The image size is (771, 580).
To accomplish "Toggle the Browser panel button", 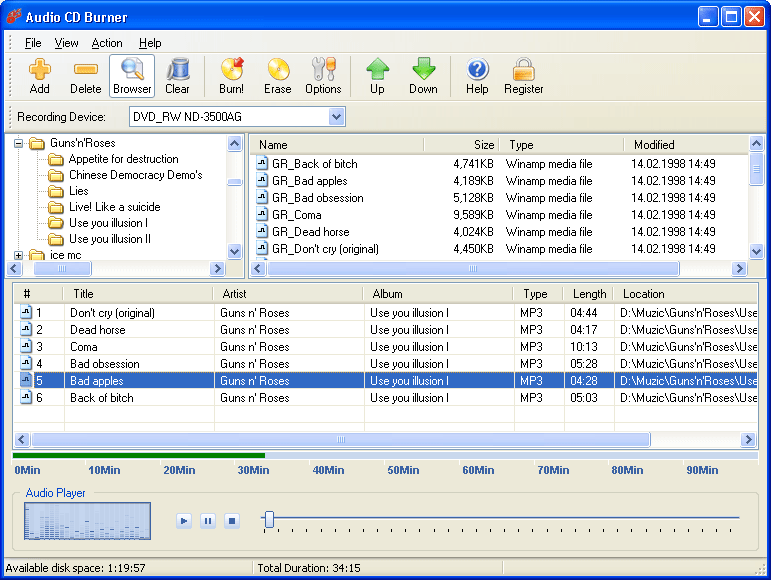I will pos(132,76).
